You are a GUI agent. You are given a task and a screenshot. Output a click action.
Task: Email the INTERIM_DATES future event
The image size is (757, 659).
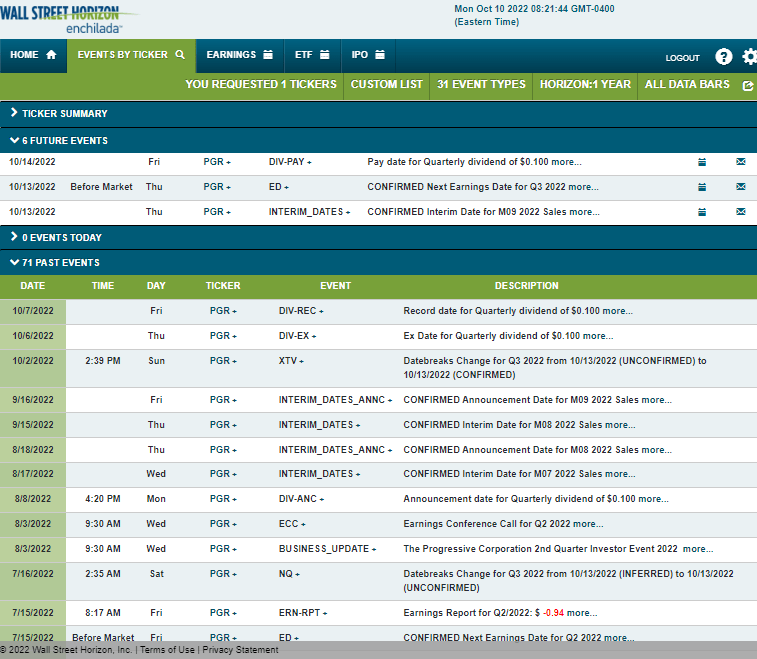point(741,212)
